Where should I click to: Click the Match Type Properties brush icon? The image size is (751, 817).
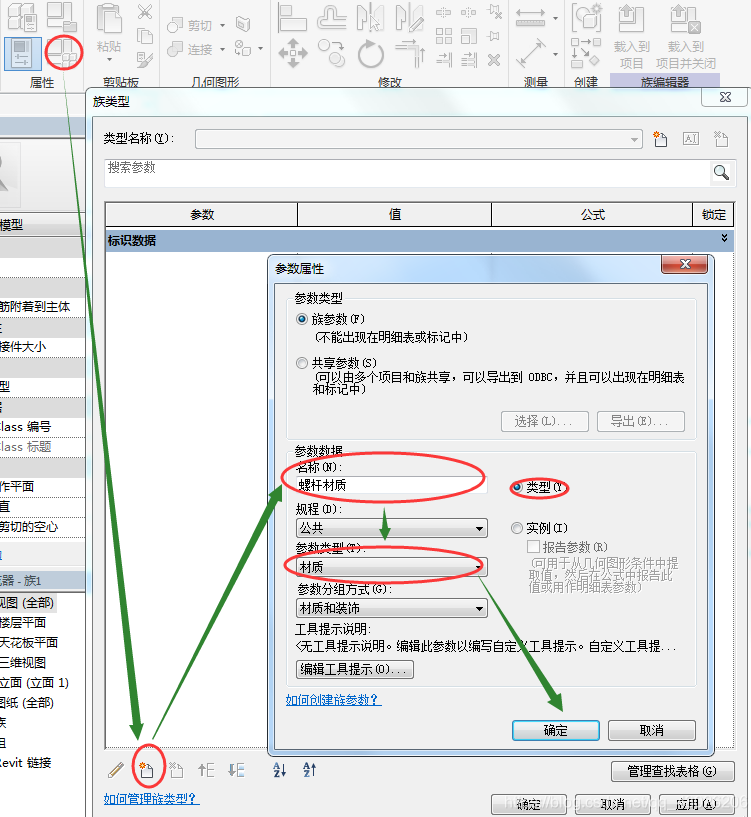click(x=144, y=59)
